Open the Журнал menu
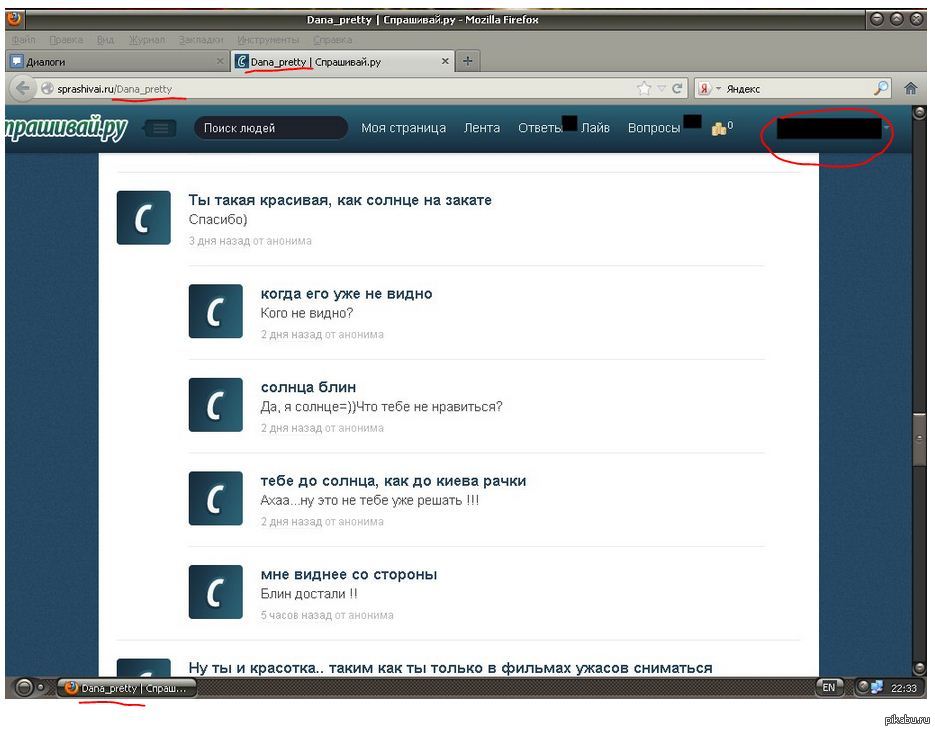Screen dimensions: 935x731 [x=147, y=40]
